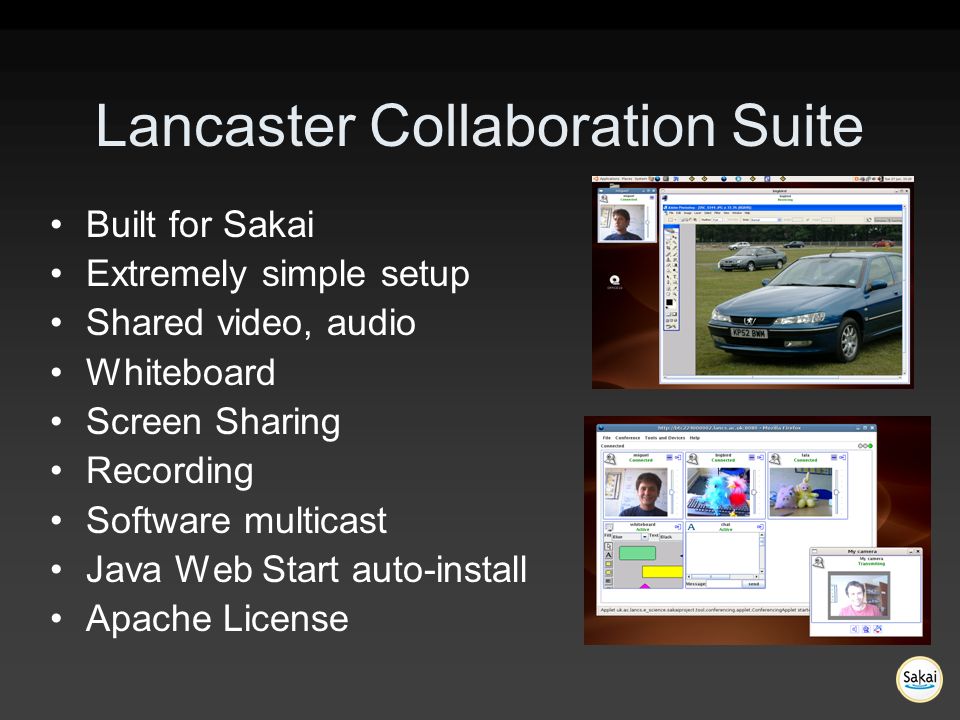This screenshot has height=720, width=960.
Task: Open the whiteboard Text color dropdown
Action: [671, 536]
